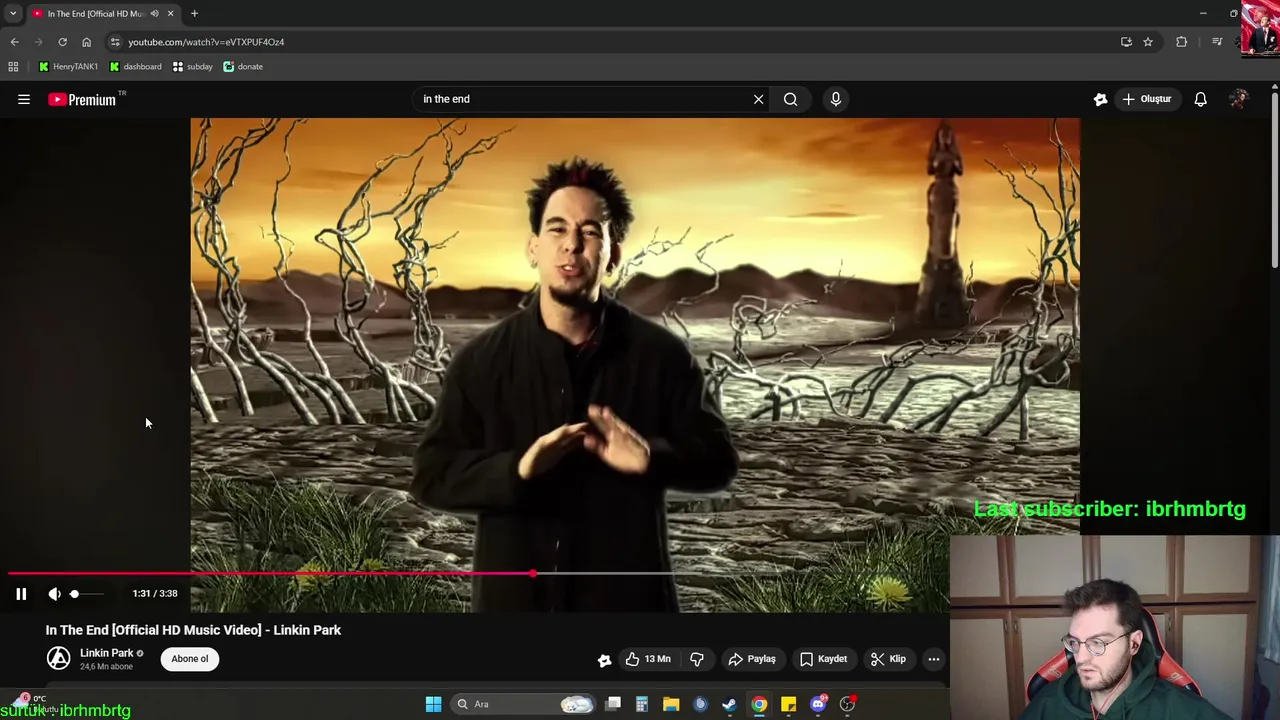Dislike the video with thumbs down
Viewport: 1280px width, 720px height.
pyautogui.click(x=697, y=659)
